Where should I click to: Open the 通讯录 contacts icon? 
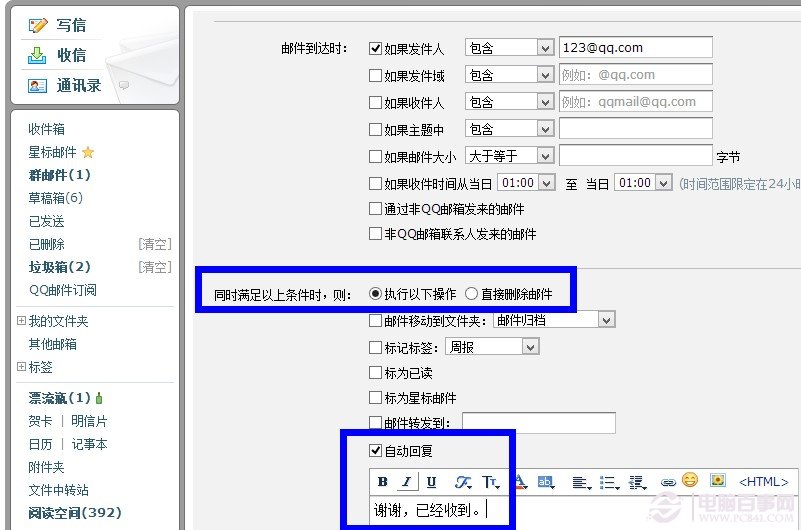pyautogui.click(x=37, y=85)
